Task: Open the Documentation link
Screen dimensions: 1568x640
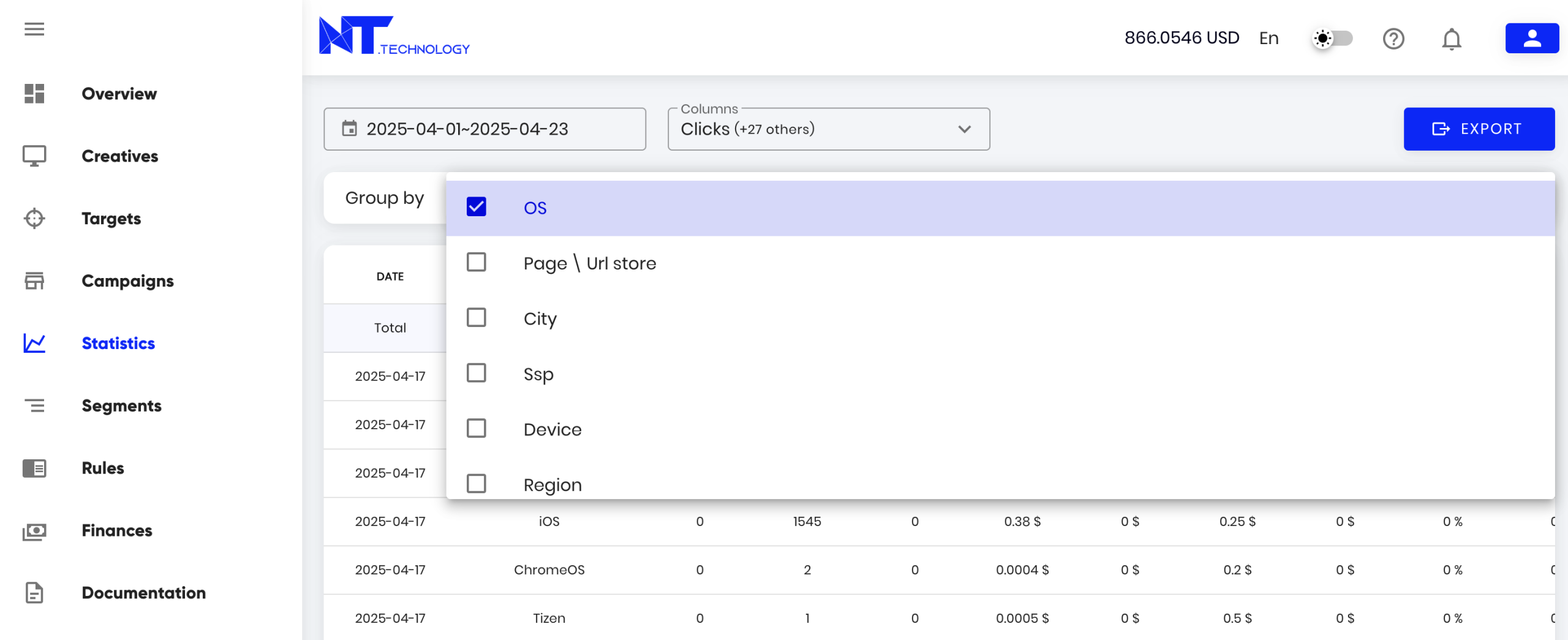Action: coord(143,593)
